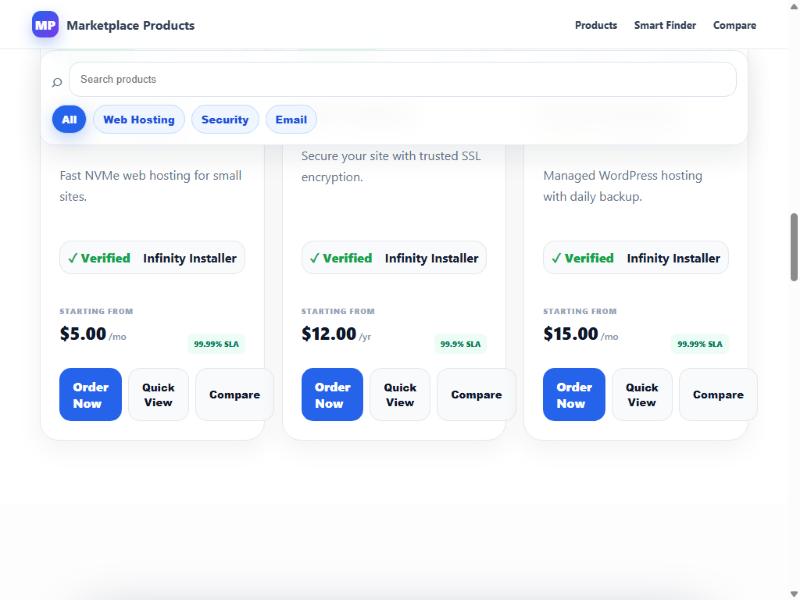
Task: Click the Search products input field
Action: tap(403, 79)
